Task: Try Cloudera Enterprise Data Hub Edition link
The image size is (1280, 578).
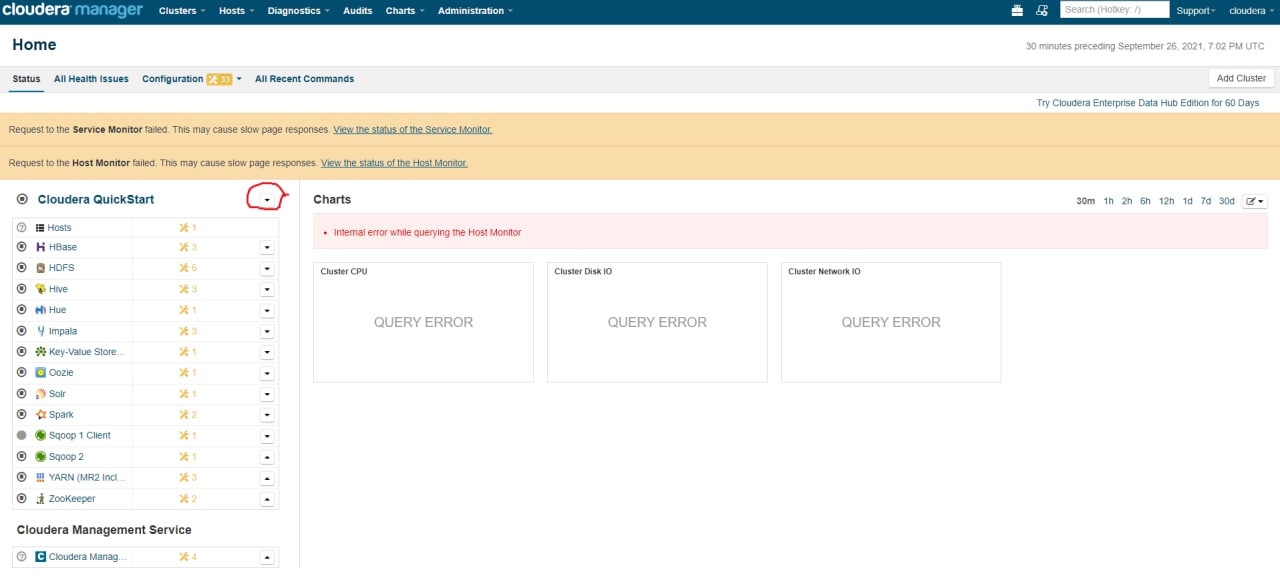Action: 1148,103
